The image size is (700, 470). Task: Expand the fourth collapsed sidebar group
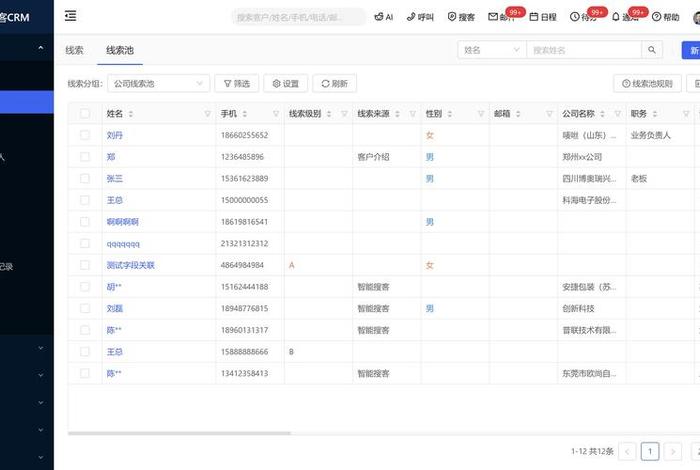click(x=41, y=430)
